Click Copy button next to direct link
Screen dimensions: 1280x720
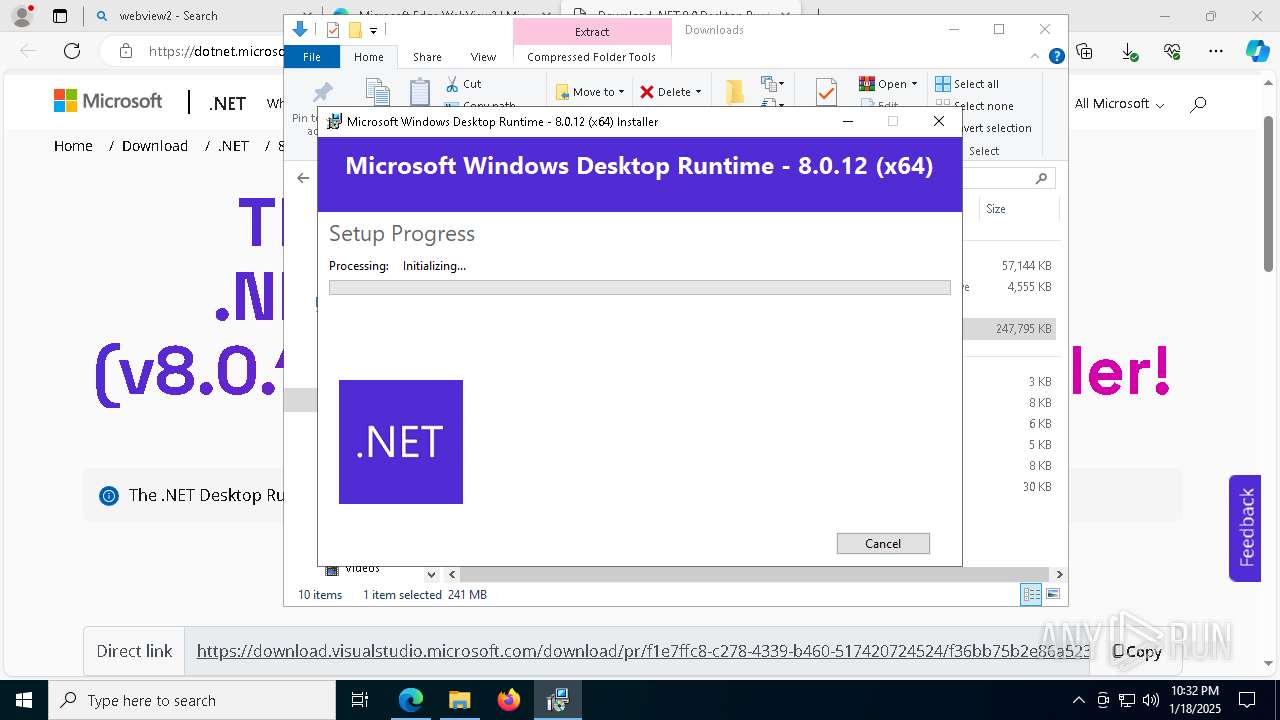tap(1138, 651)
